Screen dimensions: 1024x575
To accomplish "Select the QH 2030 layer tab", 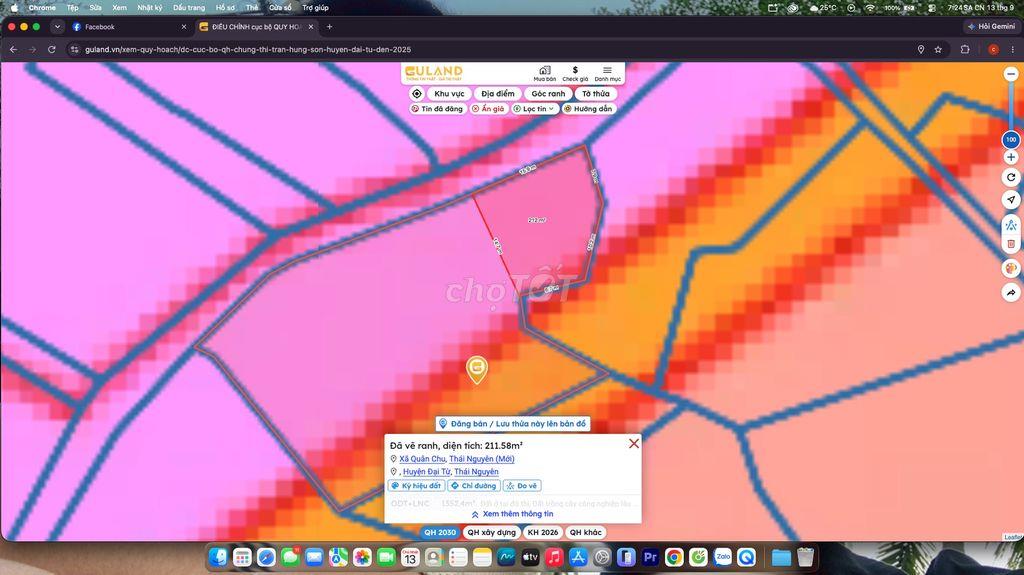I will pyautogui.click(x=440, y=533).
